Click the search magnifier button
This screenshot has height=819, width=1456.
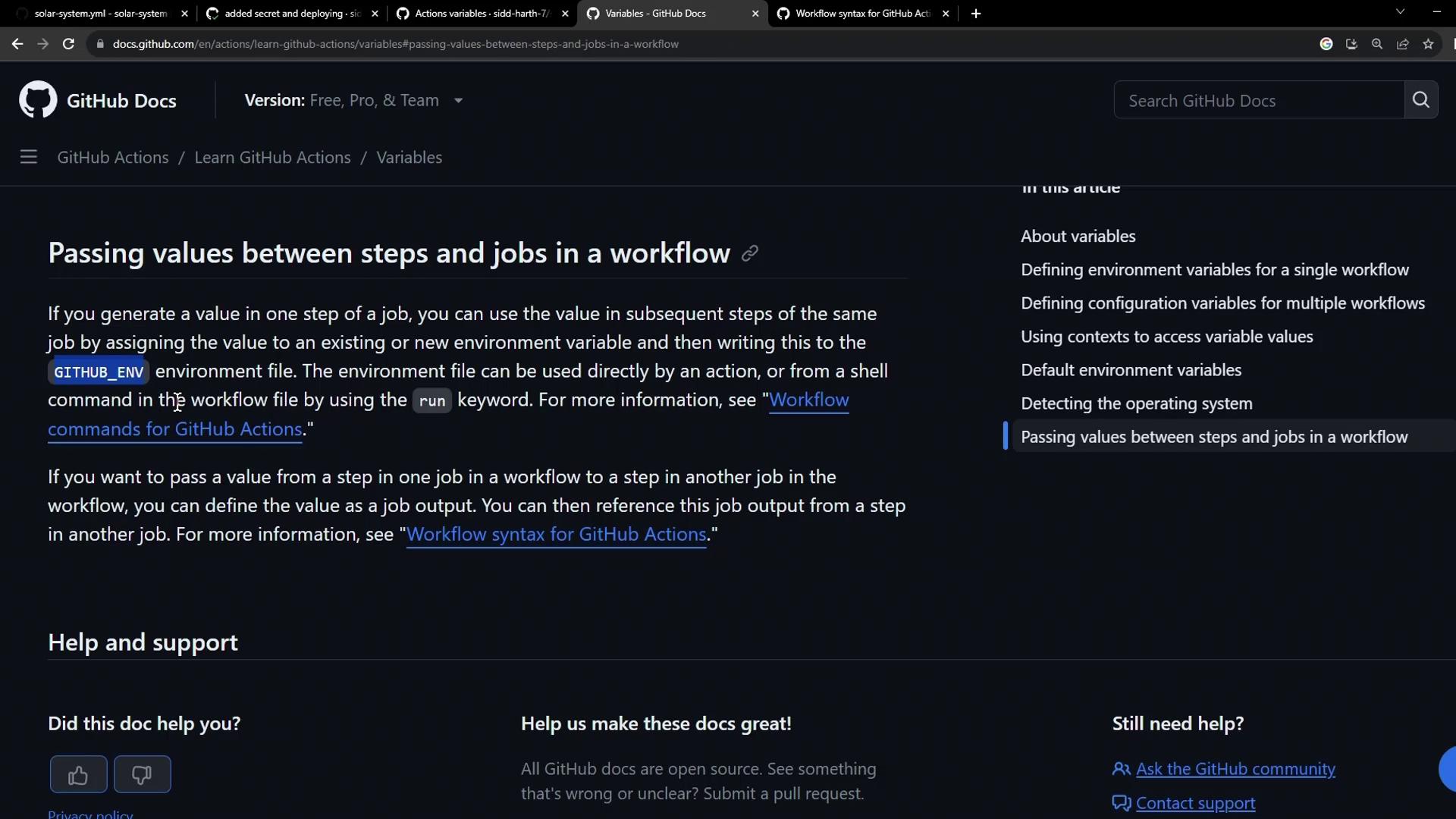pos(1421,100)
